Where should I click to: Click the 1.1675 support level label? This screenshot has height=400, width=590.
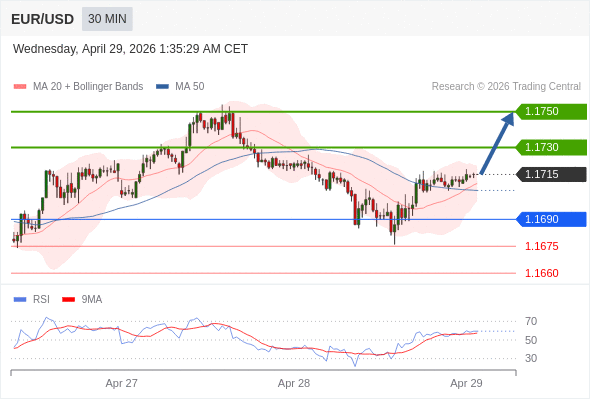(541, 246)
